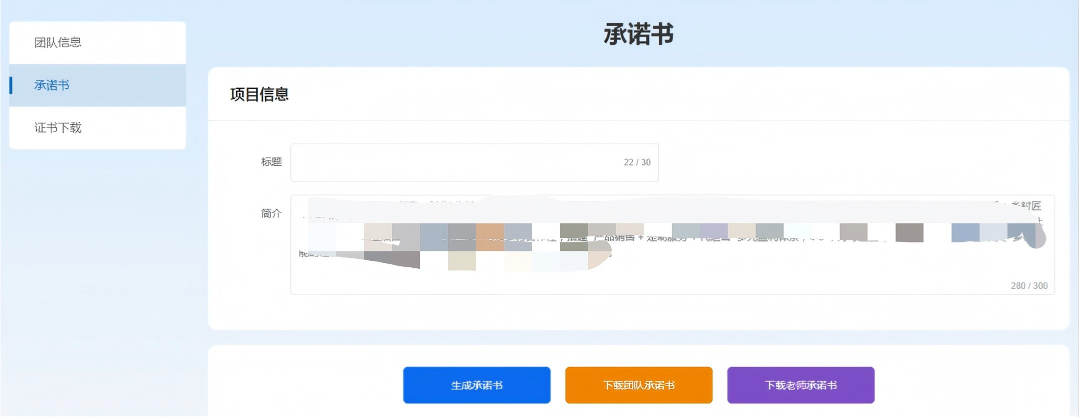1080x418 pixels.
Task: Click the blue active indicator beside 承诺书
Action: tap(11, 86)
